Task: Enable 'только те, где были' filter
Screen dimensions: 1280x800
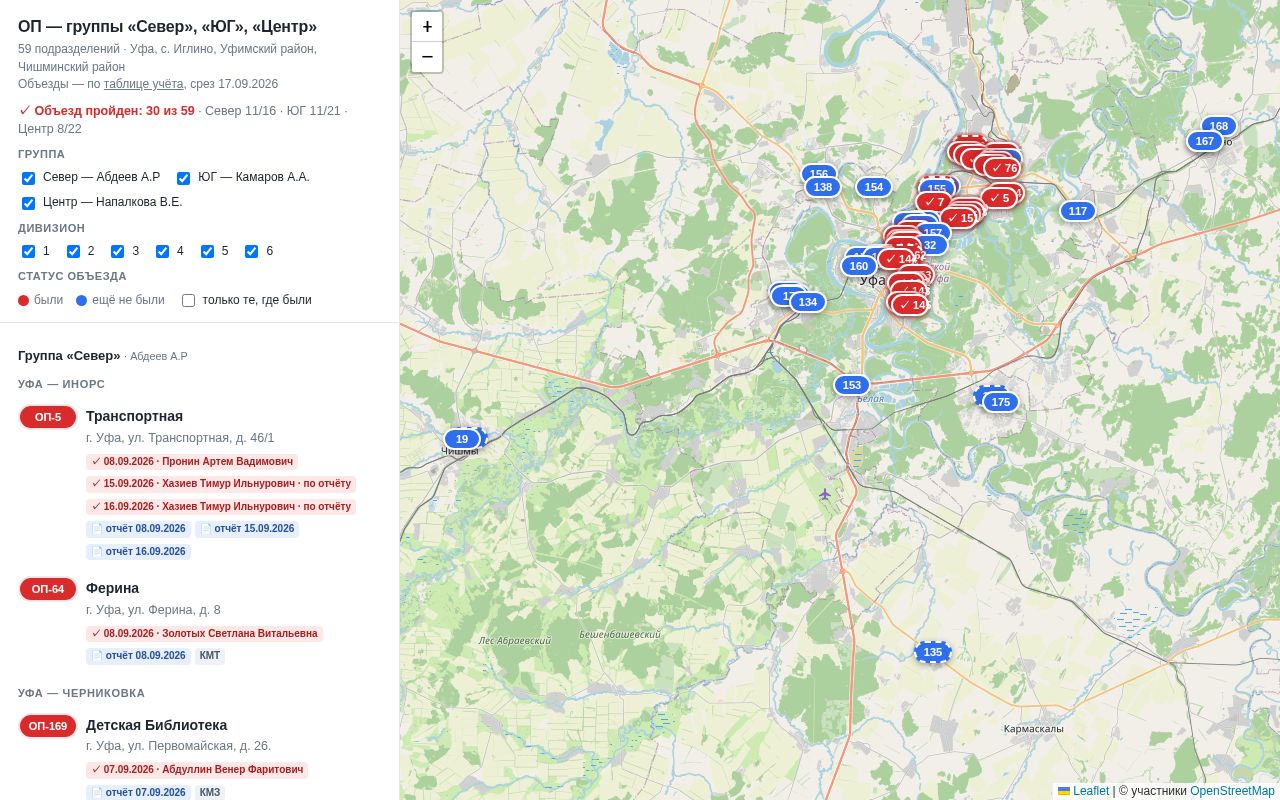Action: [x=188, y=300]
